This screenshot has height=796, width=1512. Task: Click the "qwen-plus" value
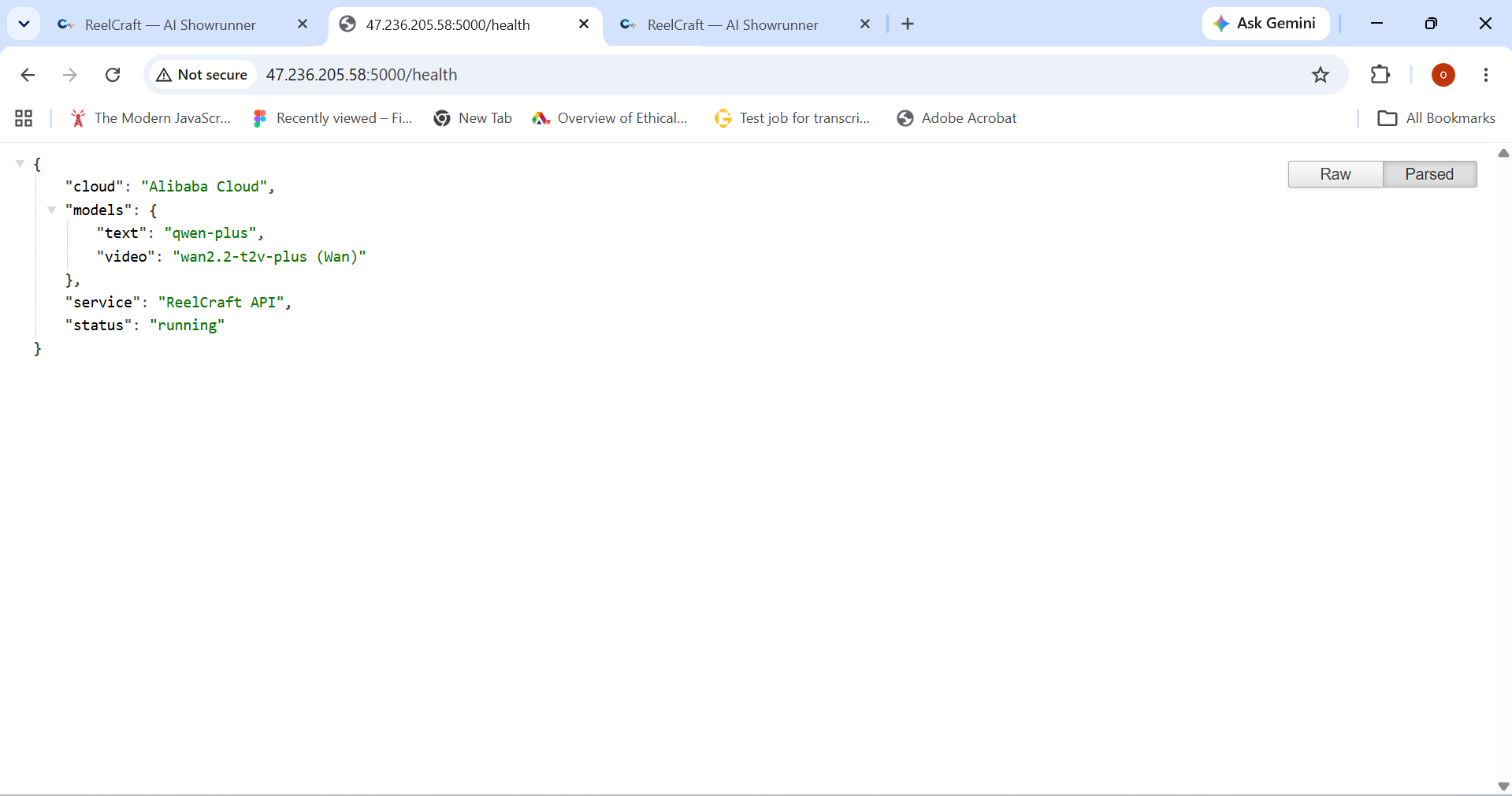pos(210,233)
